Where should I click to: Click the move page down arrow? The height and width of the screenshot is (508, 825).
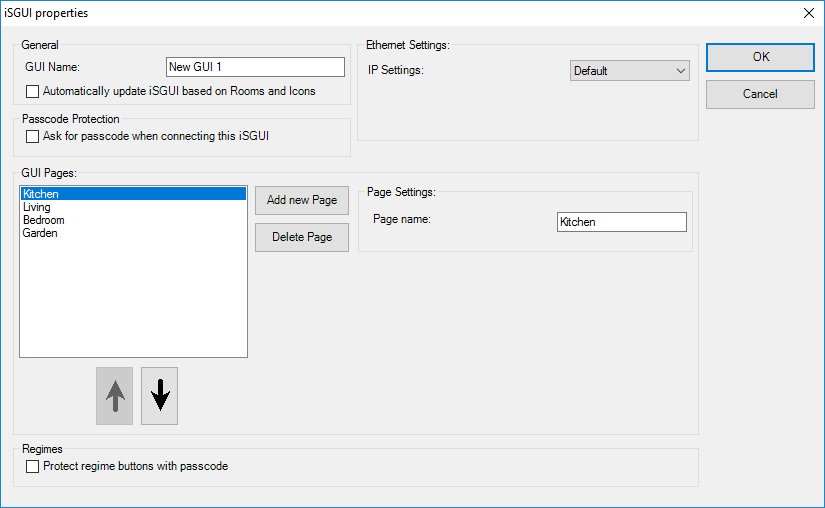[x=159, y=396]
